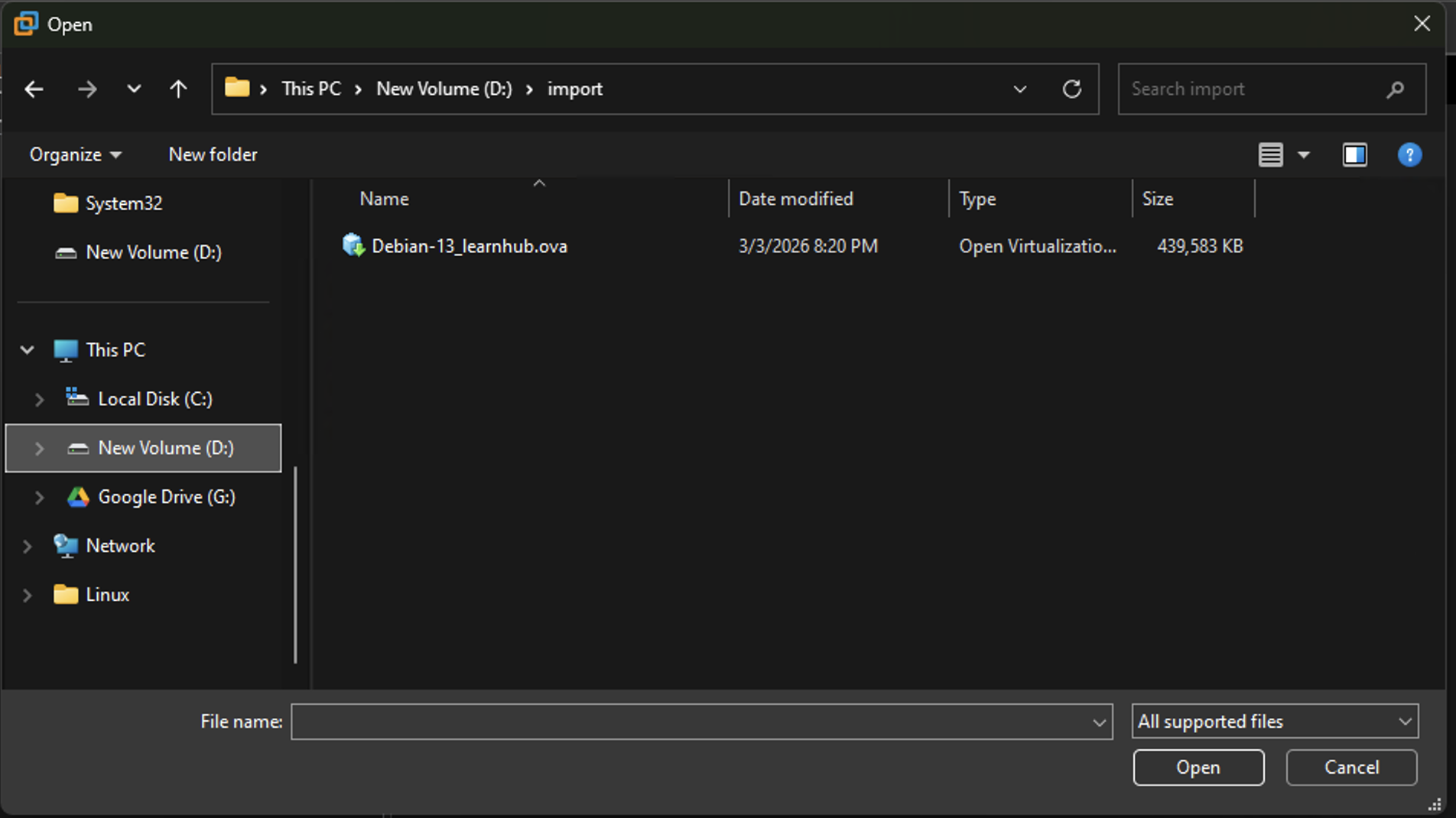This screenshot has width=1456, height=818.
Task: Click New folder in the toolbar
Action: click(x=213, y=154)
